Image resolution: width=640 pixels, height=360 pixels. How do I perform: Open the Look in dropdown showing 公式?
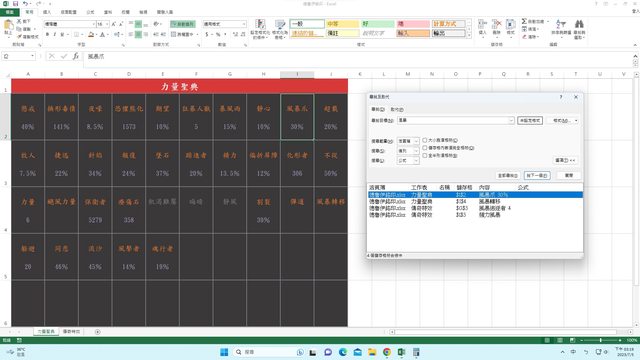coord(408,161)
